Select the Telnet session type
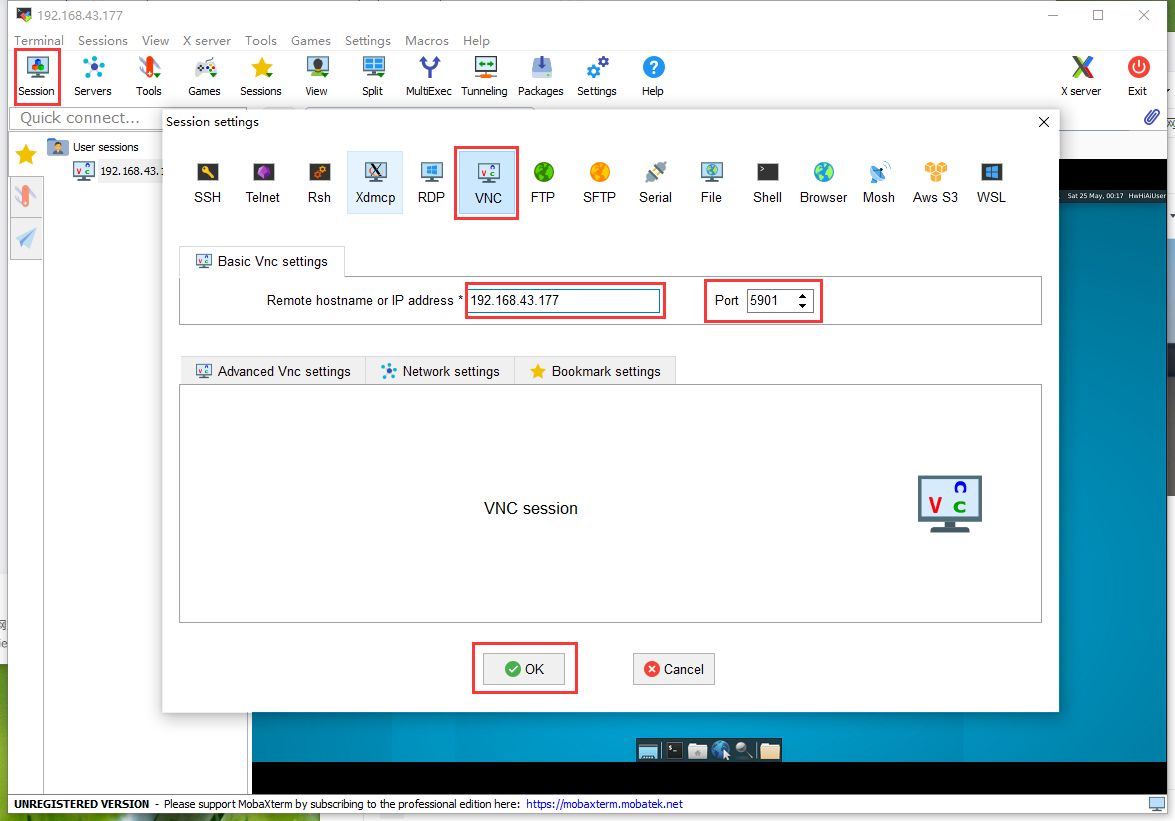Screen dimensions: 1175x821 click(263, 183)
